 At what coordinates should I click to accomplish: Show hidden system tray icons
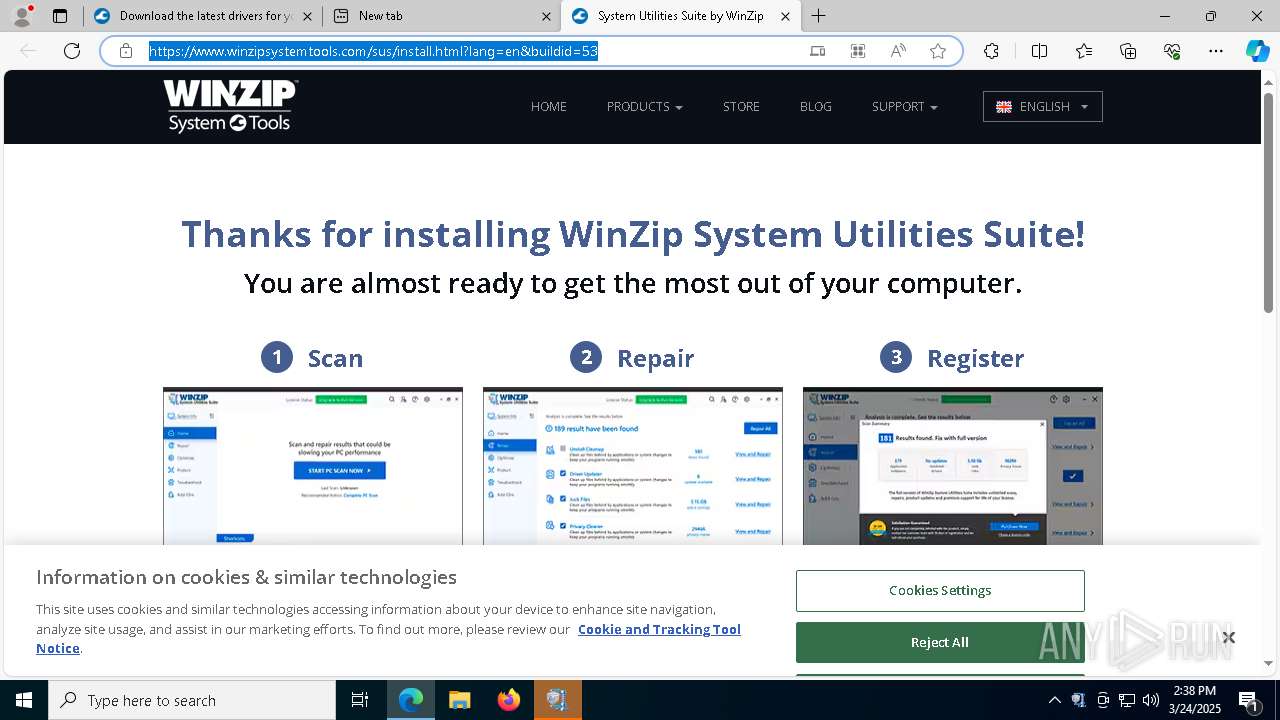click(1055, 700)
